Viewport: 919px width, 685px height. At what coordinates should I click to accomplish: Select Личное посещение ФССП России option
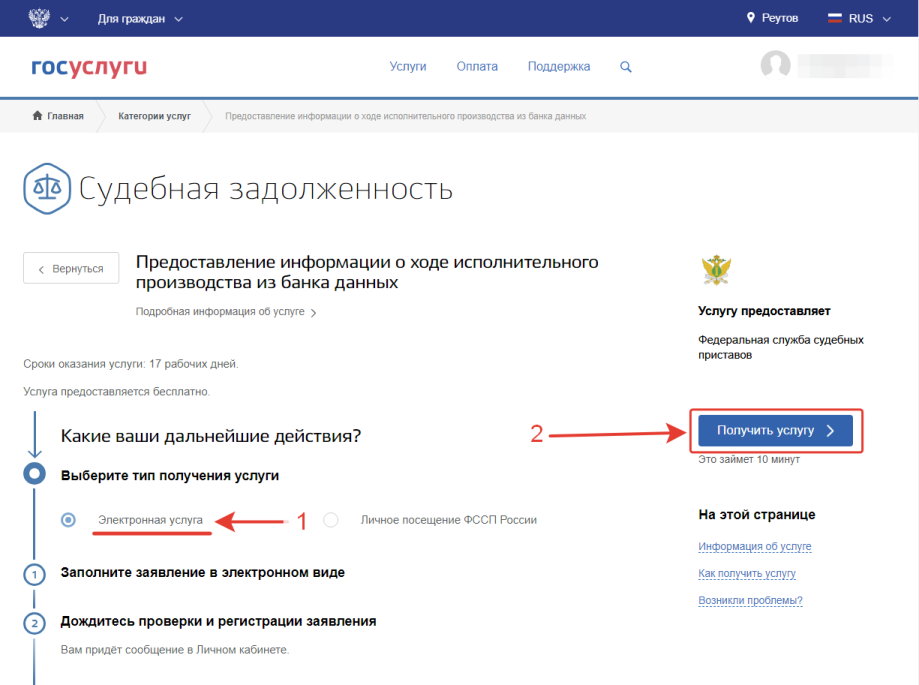click(x=331, y=520)
